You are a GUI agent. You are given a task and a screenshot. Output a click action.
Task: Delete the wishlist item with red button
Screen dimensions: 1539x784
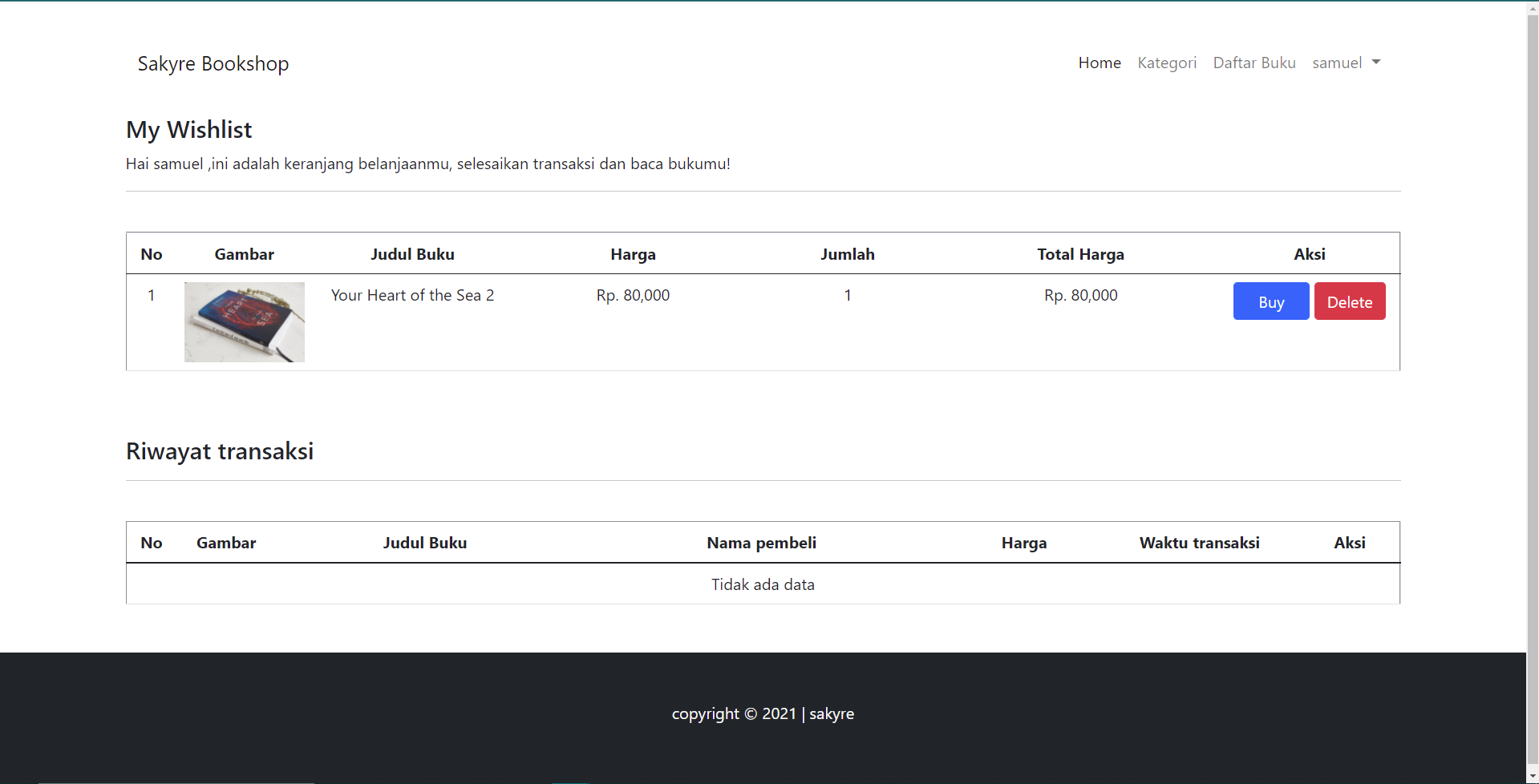tap(1349, 301)
